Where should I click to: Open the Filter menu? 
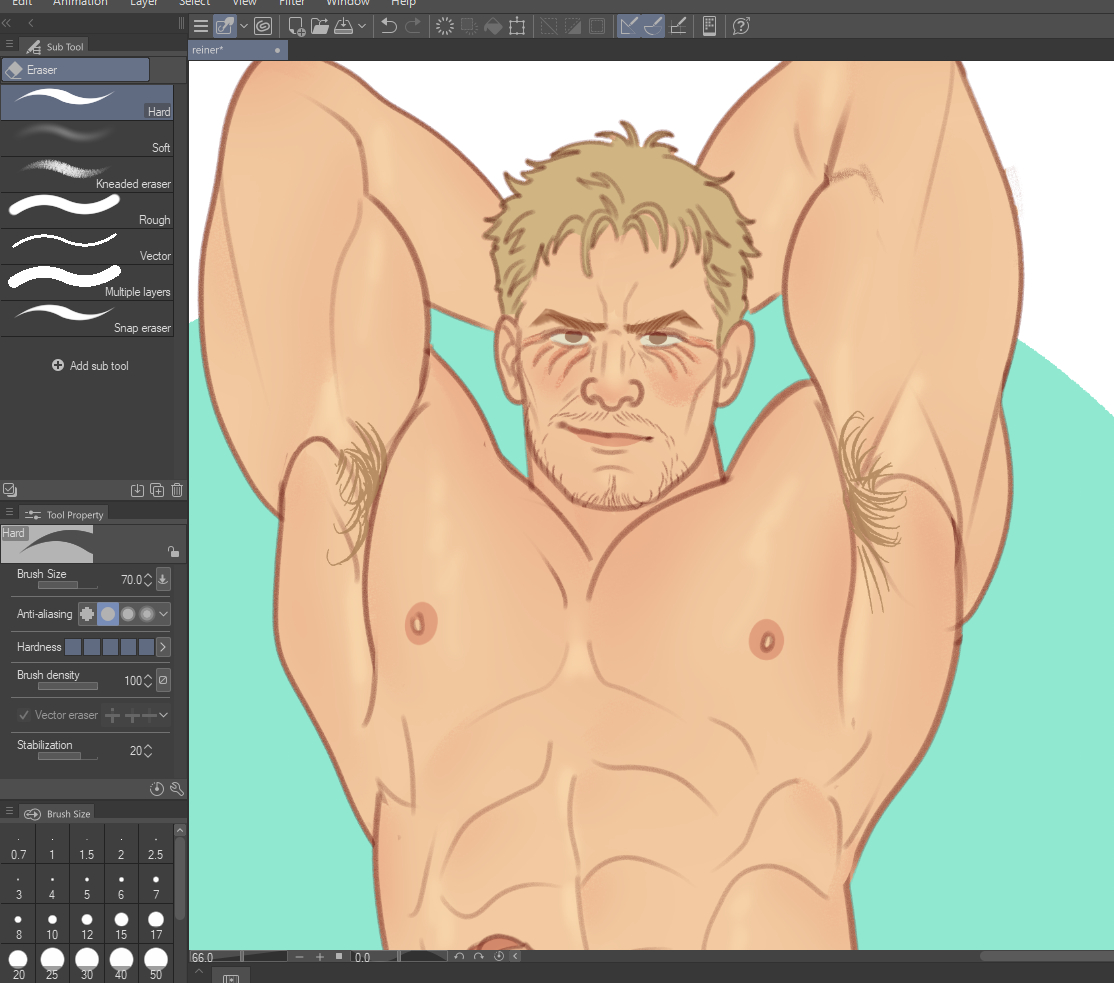click(x=291, y=3)
